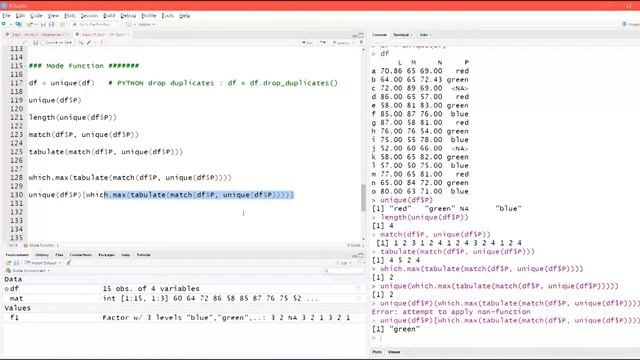Open the View menu
The height and width of the screenshot is (360, 640).
coord(53,16)
